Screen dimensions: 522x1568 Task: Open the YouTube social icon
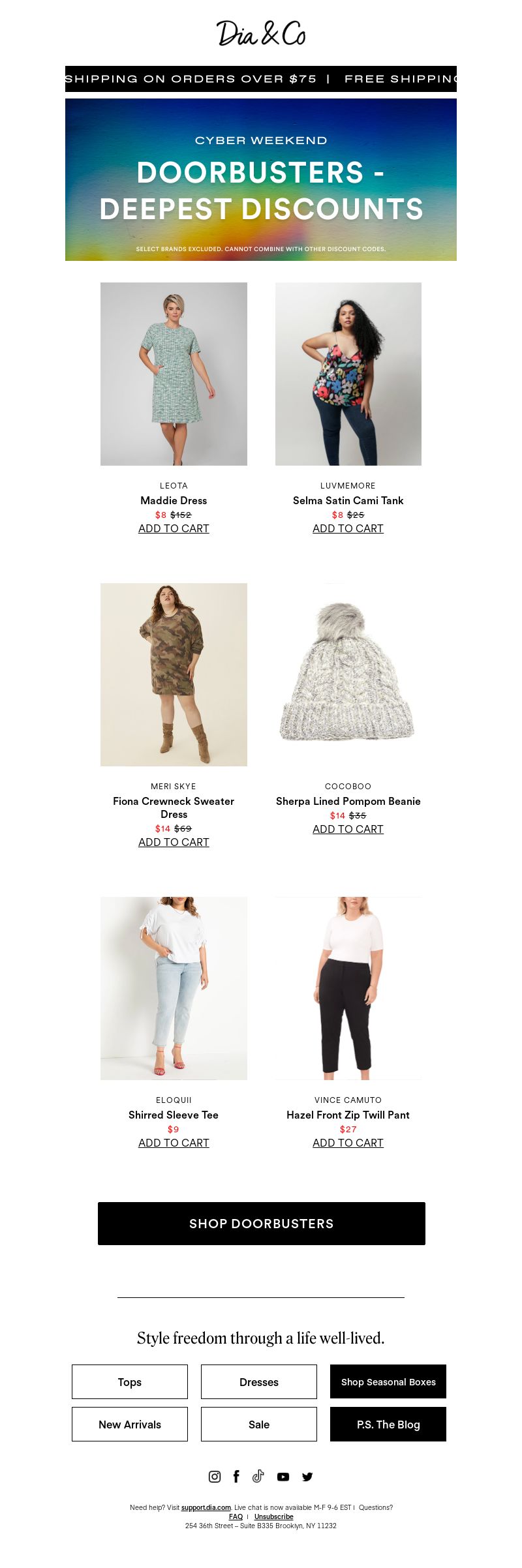[283, 1477]
